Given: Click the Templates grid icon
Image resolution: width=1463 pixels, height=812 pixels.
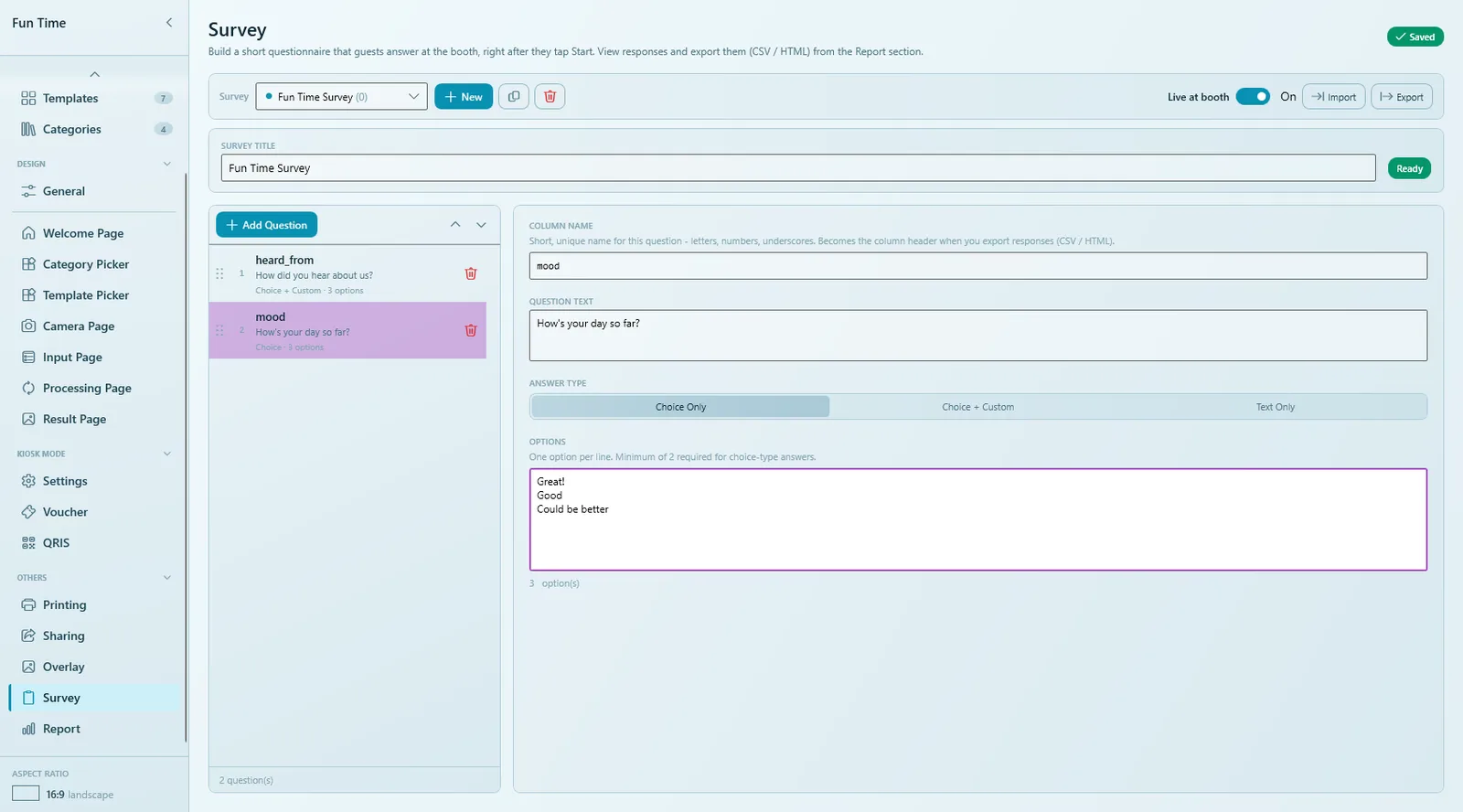Looking at the screenshot, I should pos(28,98).
